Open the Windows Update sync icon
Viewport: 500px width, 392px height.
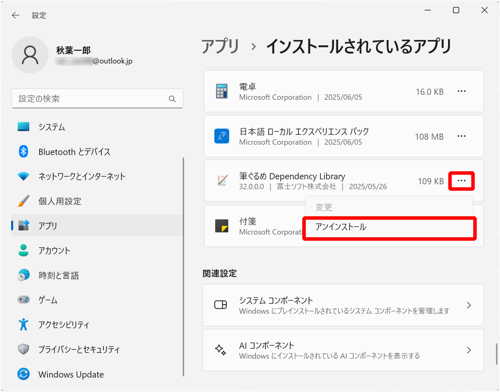click(x=23, y=374)
